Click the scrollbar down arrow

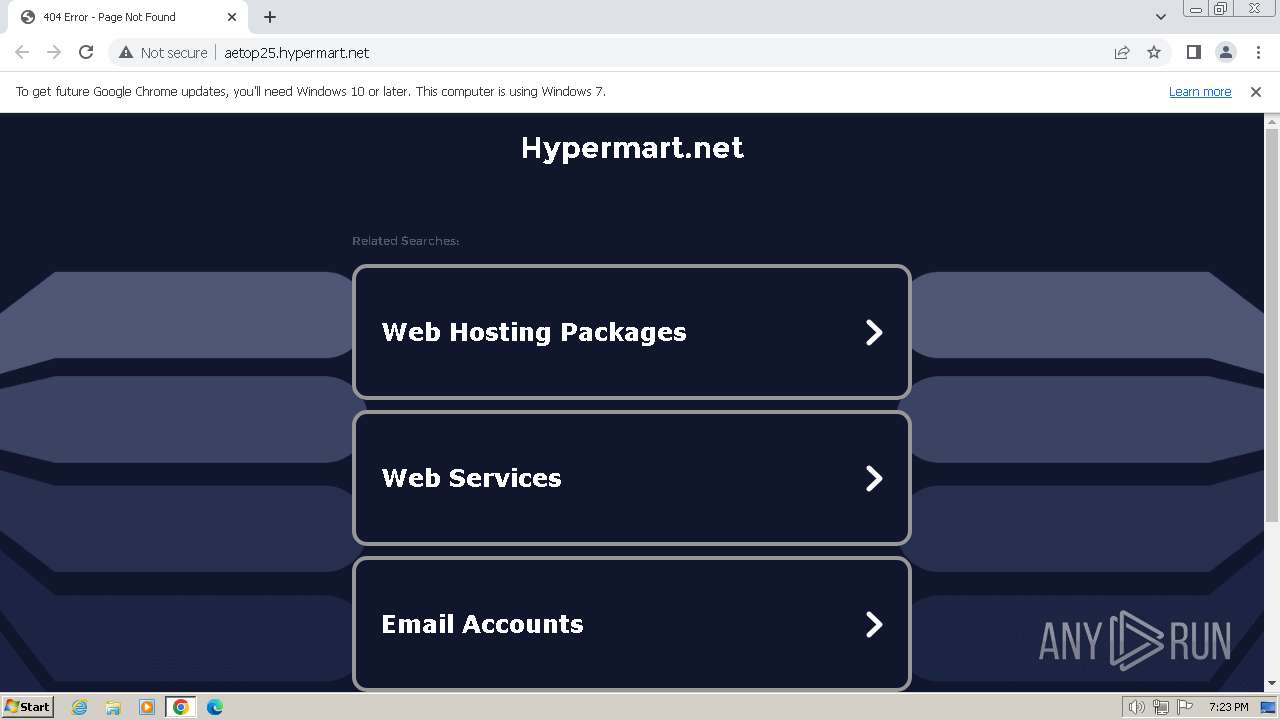[1272, 684]
